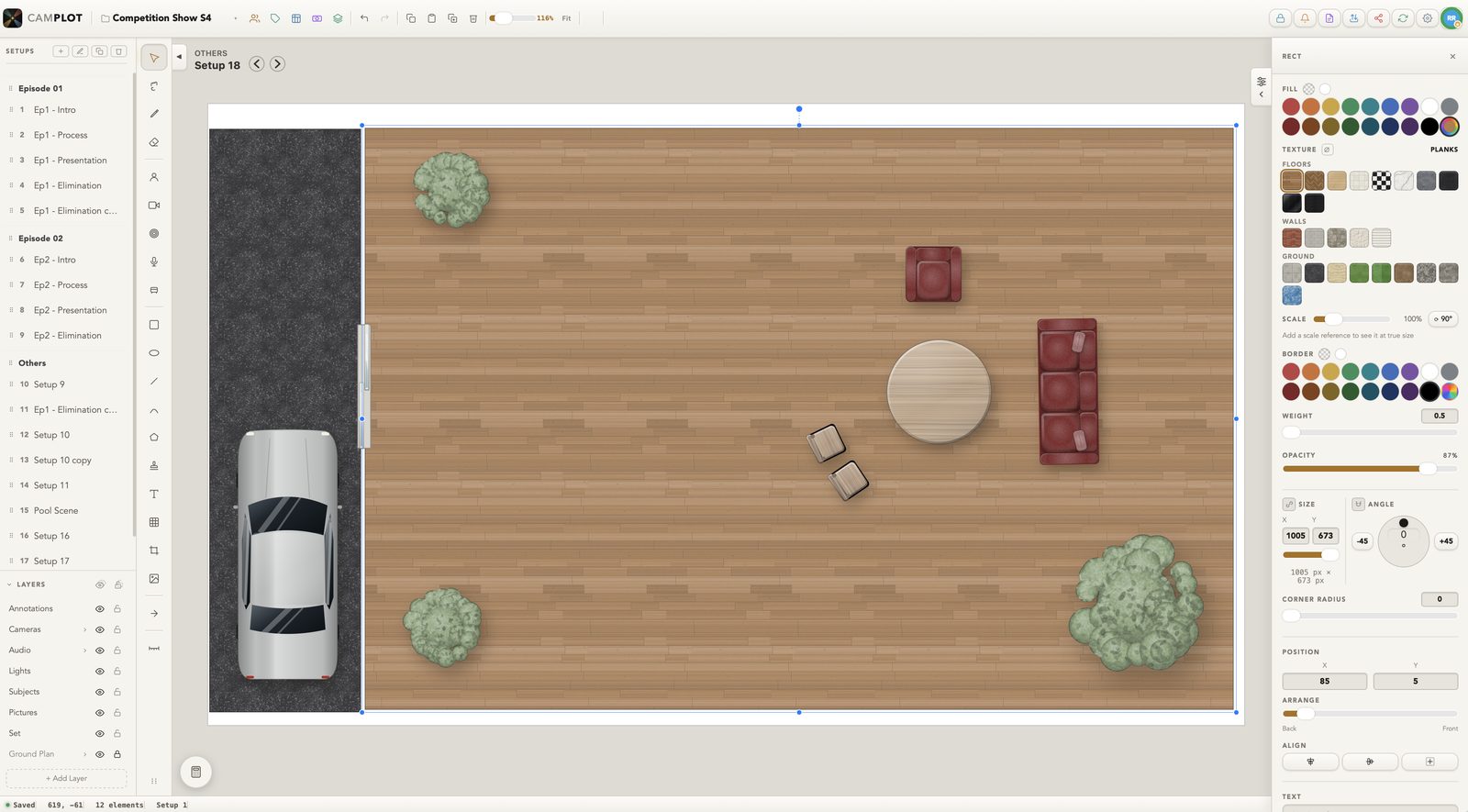Rotate angle by +45 button
This screenshot has width=1468, height=812.
click(1446, 541)
